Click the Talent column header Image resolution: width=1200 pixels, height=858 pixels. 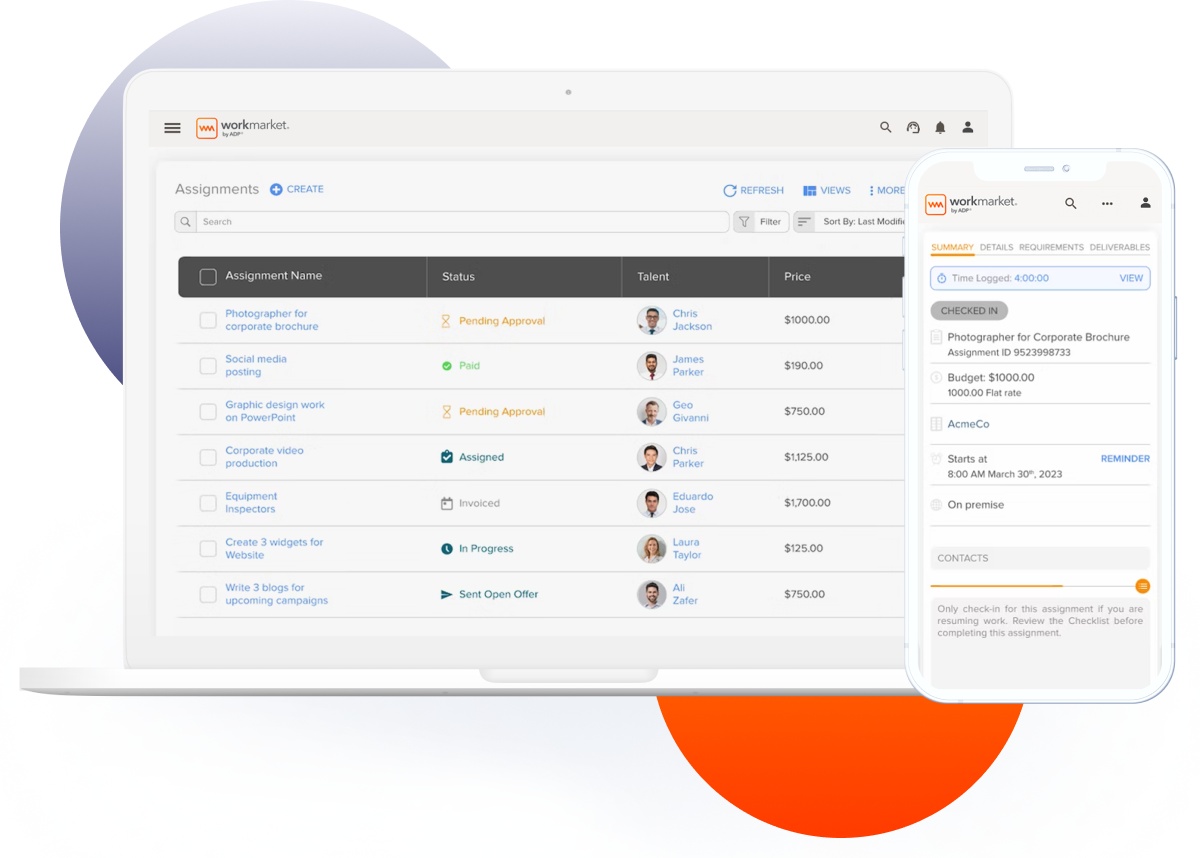pos(653,277)
